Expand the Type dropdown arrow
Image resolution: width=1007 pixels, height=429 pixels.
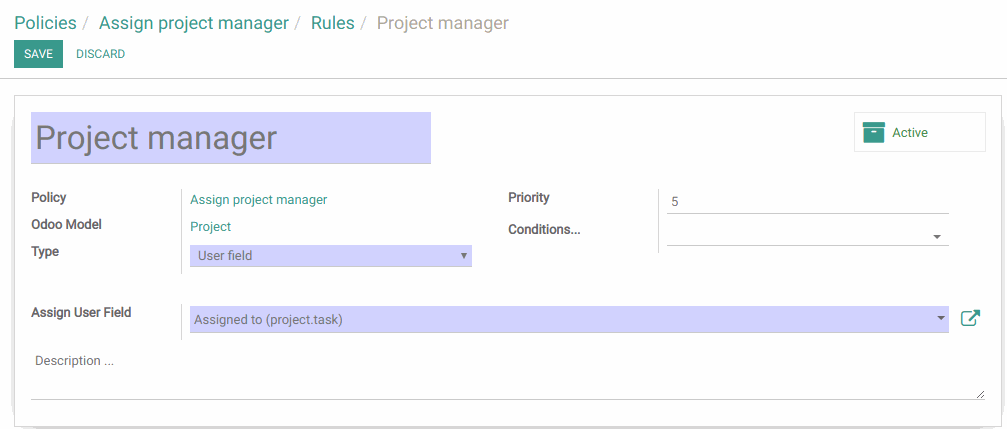[x=464, y=256]
